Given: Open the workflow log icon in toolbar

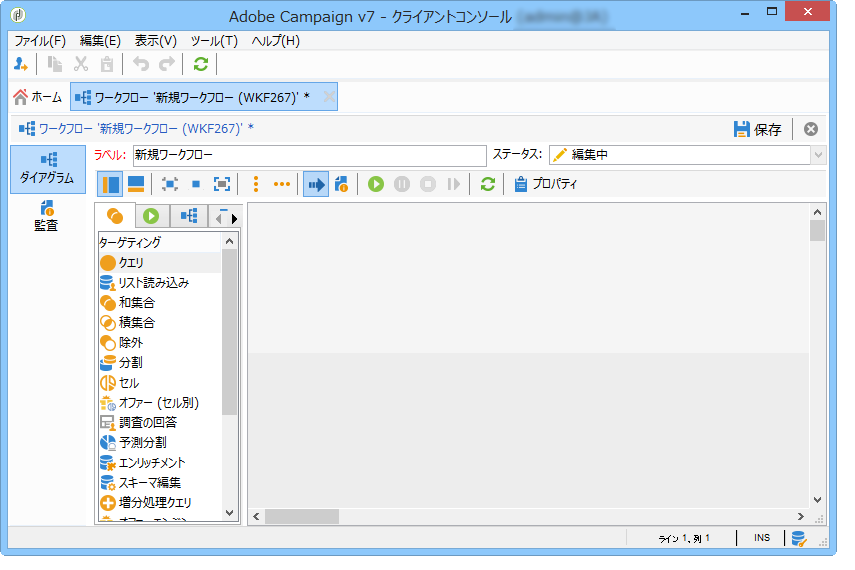Looking at the screenshot, I should (x=342, y=184).
